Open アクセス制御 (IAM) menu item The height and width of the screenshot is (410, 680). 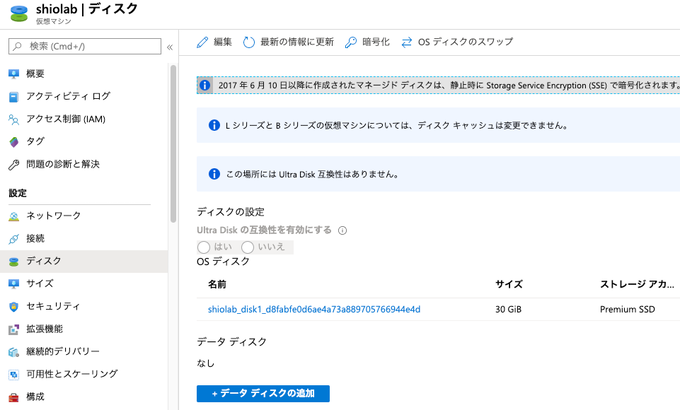[84, 119]
